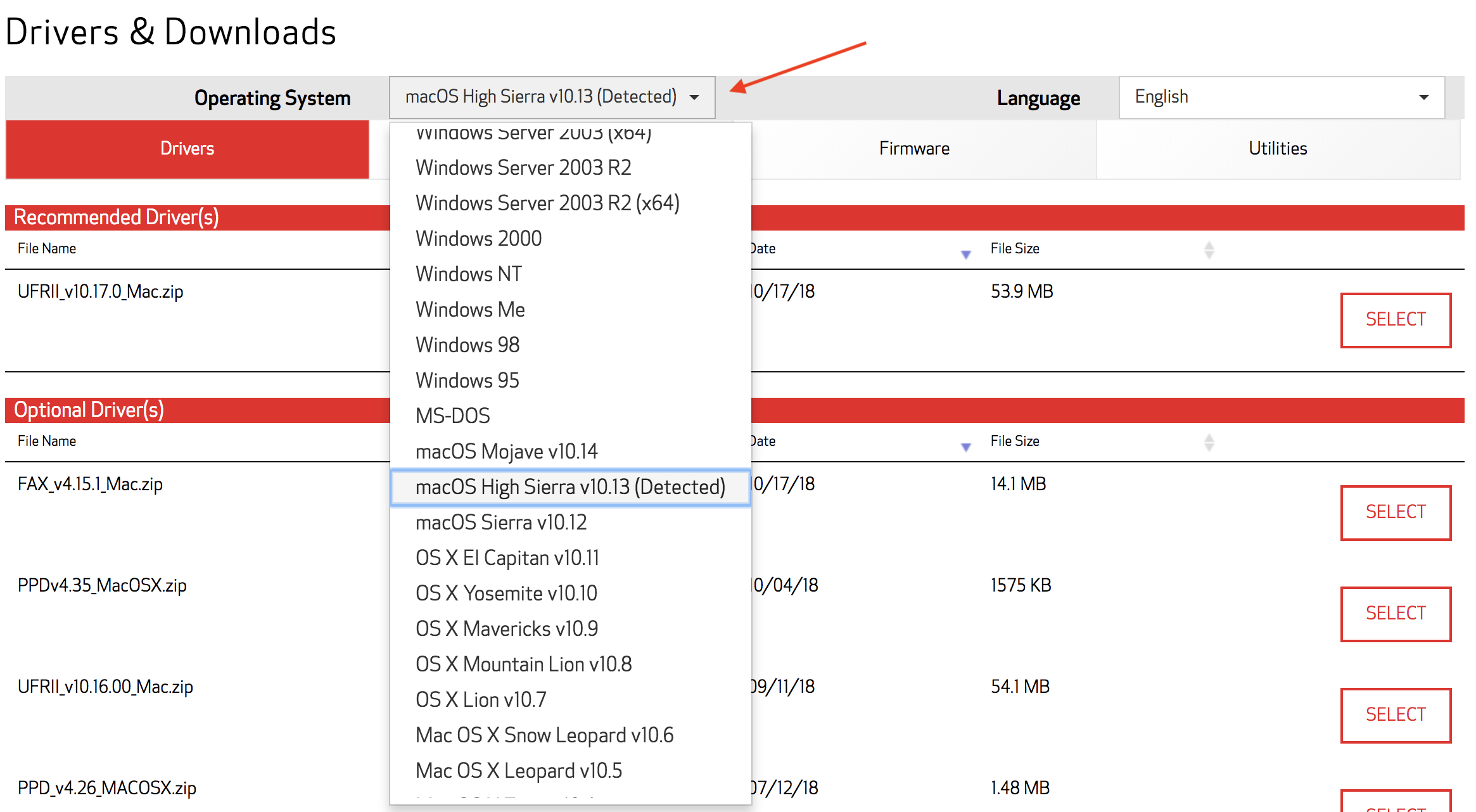Image resolution: width=1476 pixels, height=812 pixels.
Task: Switch to the Utilities tab
Action: coord(1278,149)
